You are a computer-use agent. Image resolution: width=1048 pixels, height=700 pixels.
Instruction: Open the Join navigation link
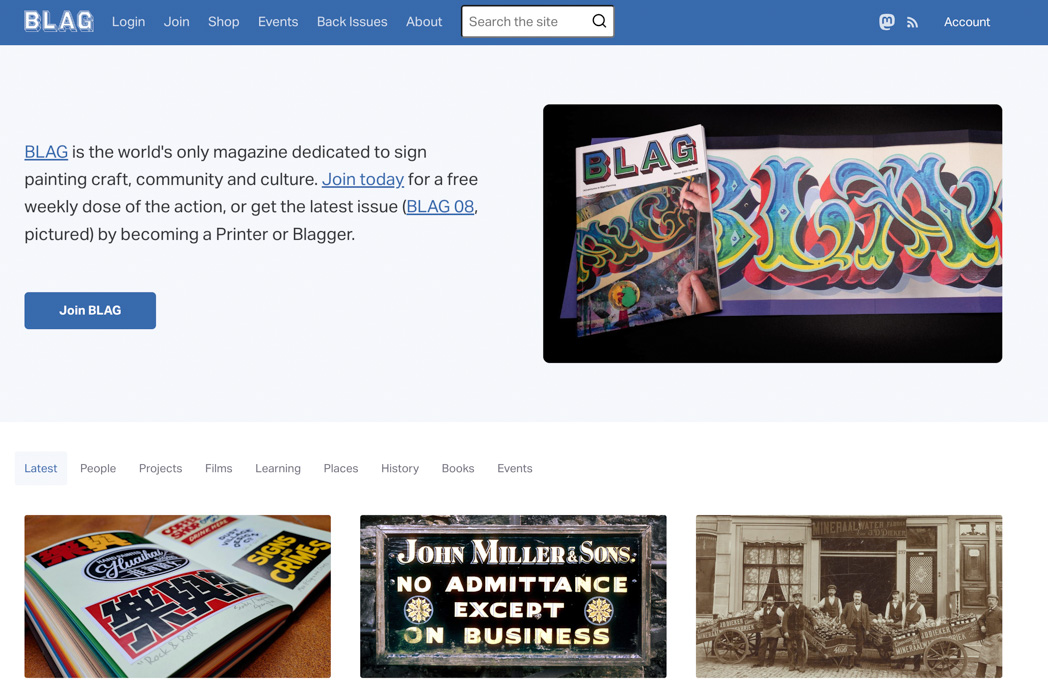[176, 21]
